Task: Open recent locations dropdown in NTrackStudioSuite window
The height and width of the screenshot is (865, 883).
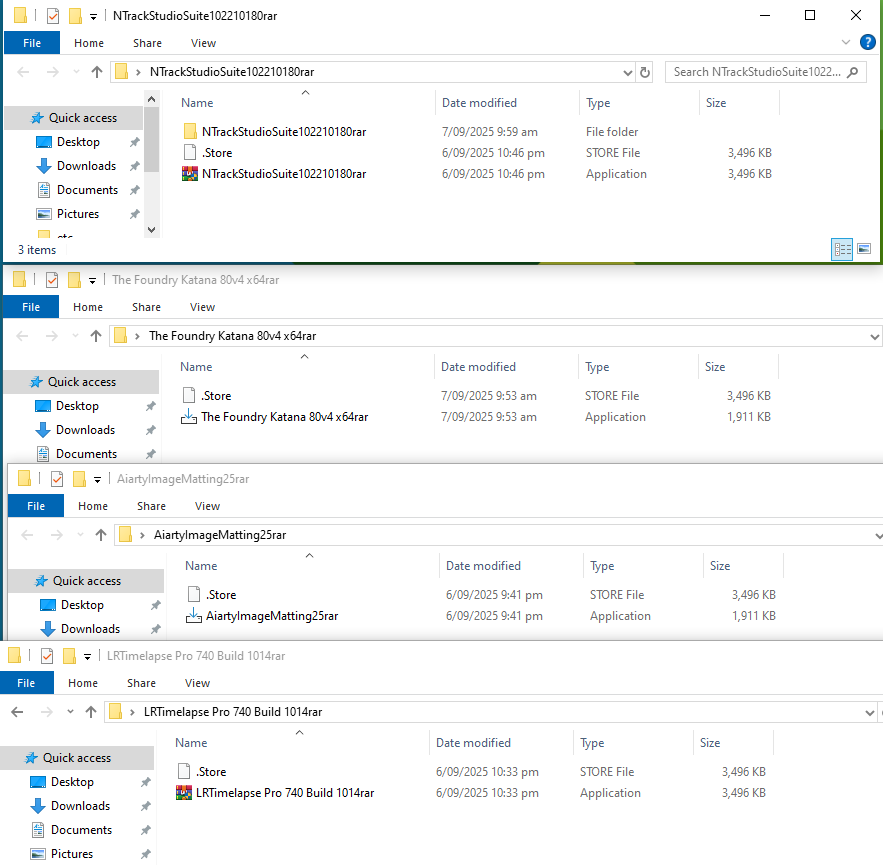Action: tap(76, 72)
